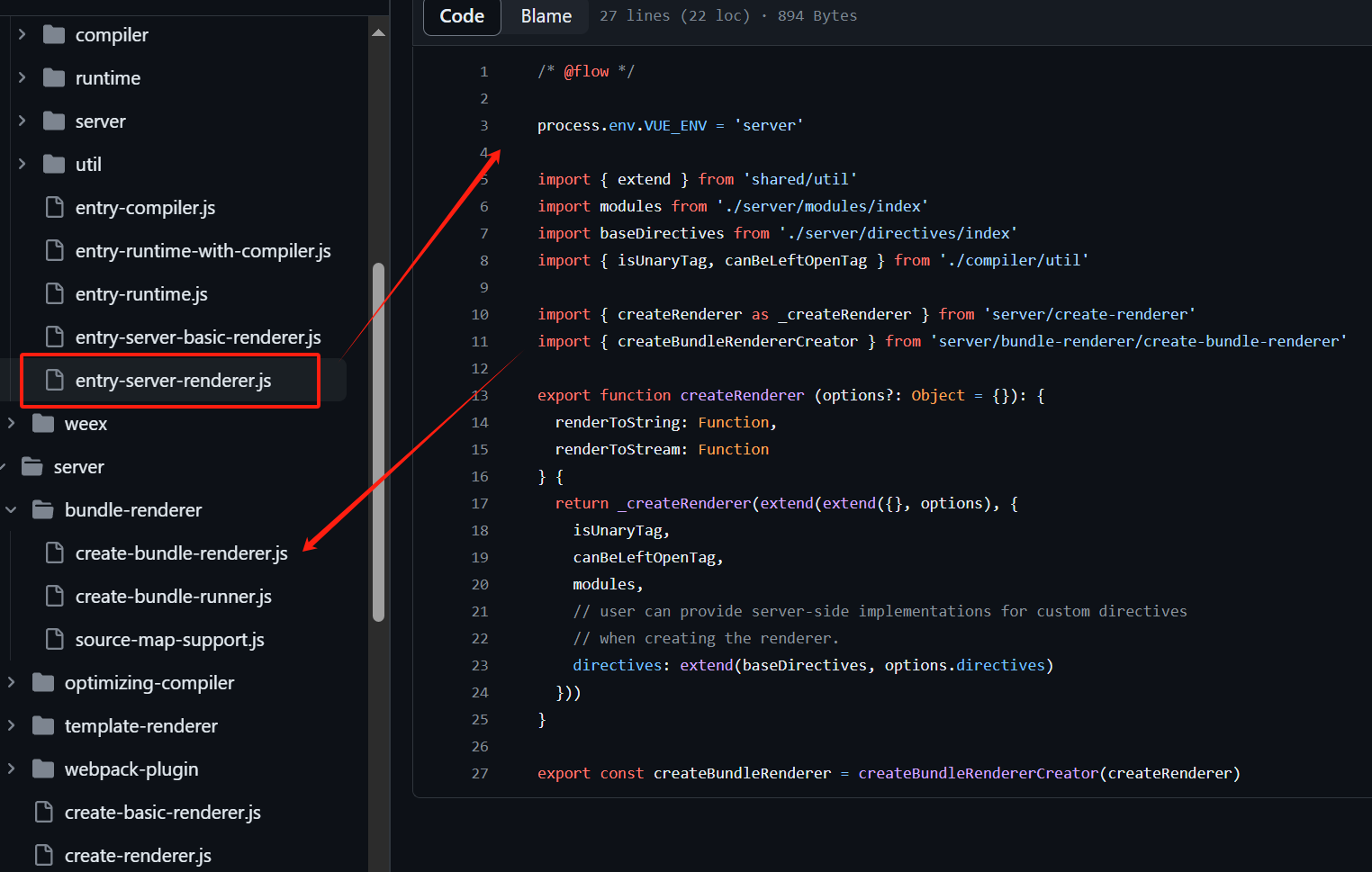Viewport: 1372px width, 872px height.
Task: Click line number 10 in gutter
Action: click(480, 314)
